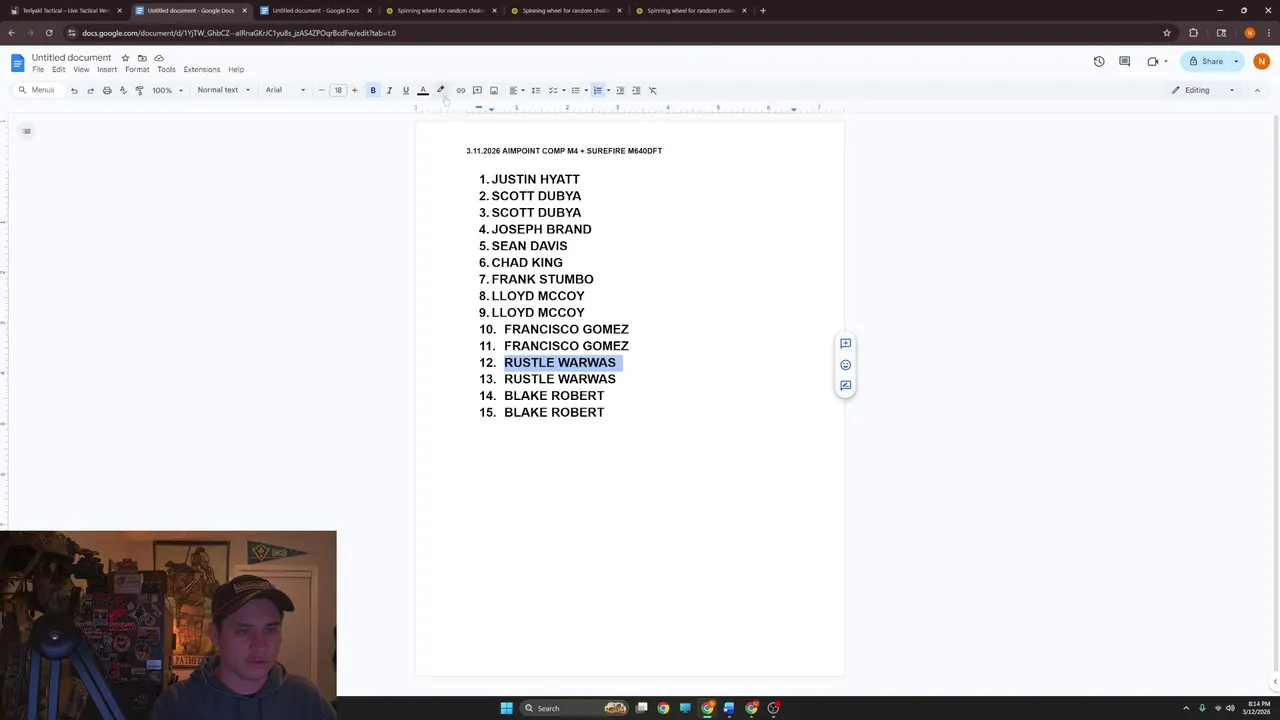This screenshot has height=720, width=1280.
Task: Open the Extensions menu
Action: (202, 69)
